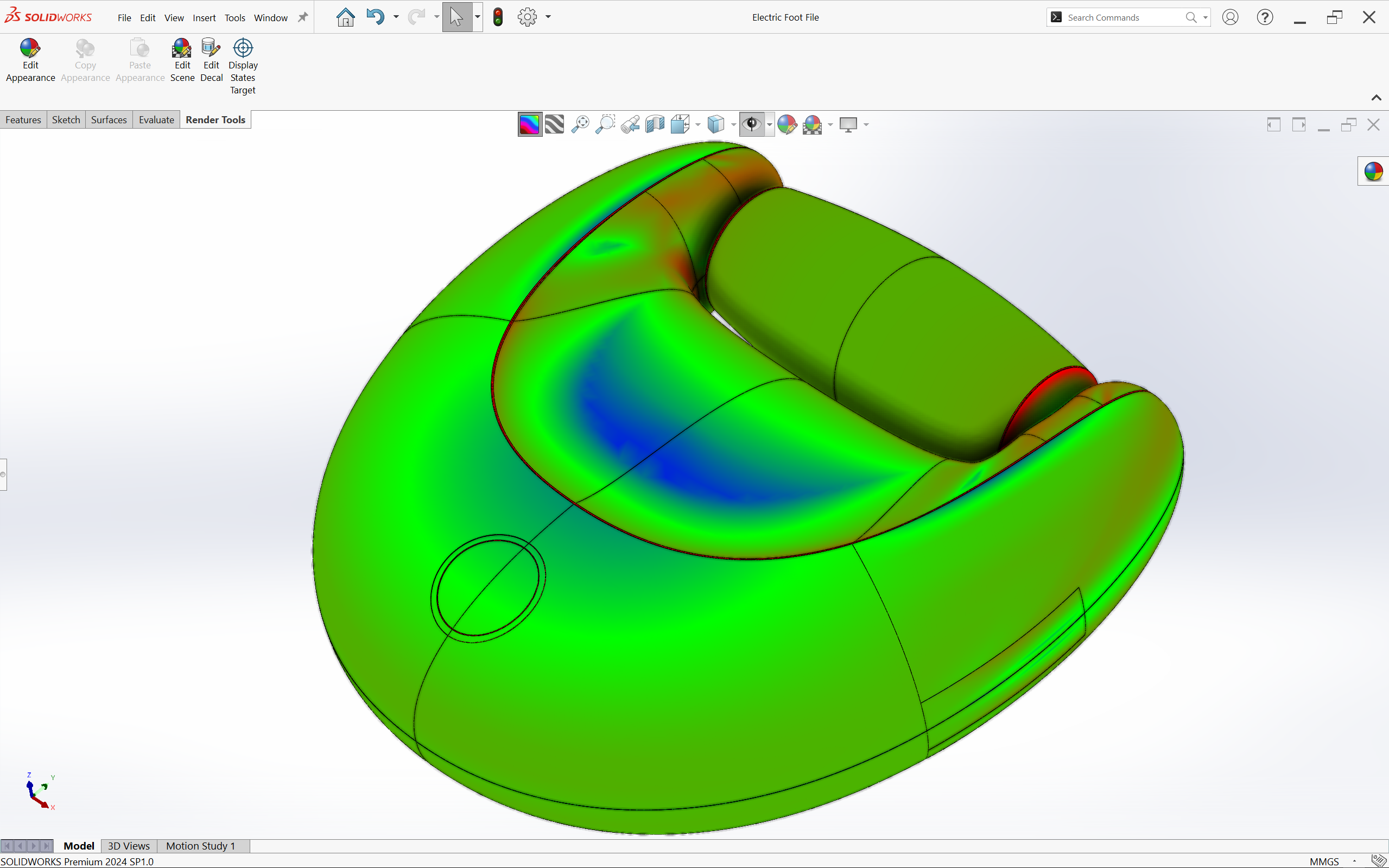Screen dimensions: 1389x868
Task: Toggle the Curvature color display
Action: click(529, 124)
